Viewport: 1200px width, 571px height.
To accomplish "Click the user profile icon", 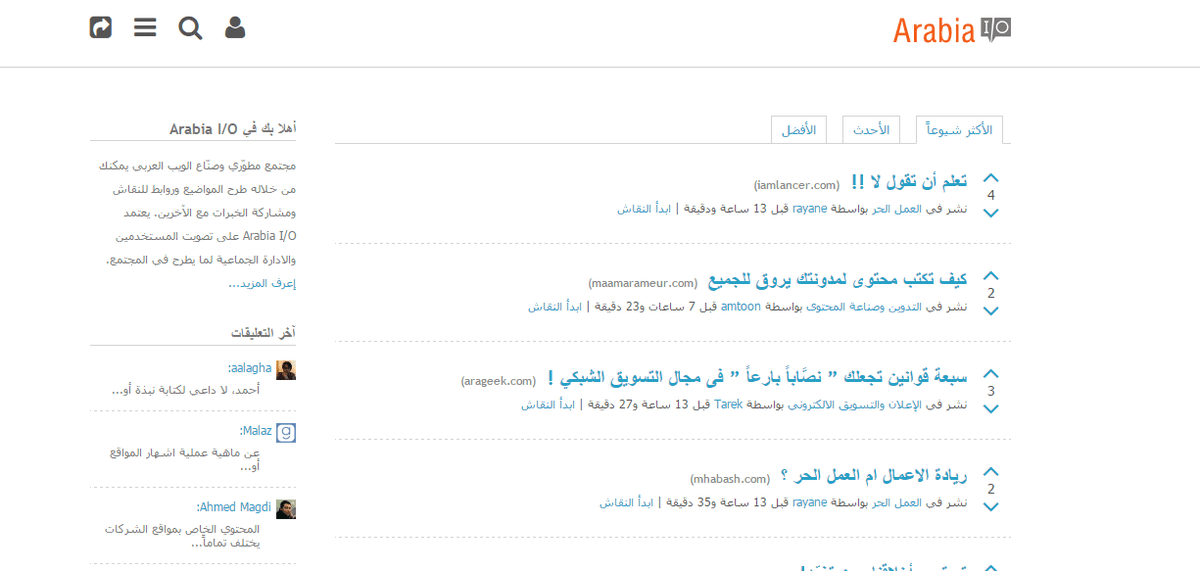I will click(x=235, y=27).
